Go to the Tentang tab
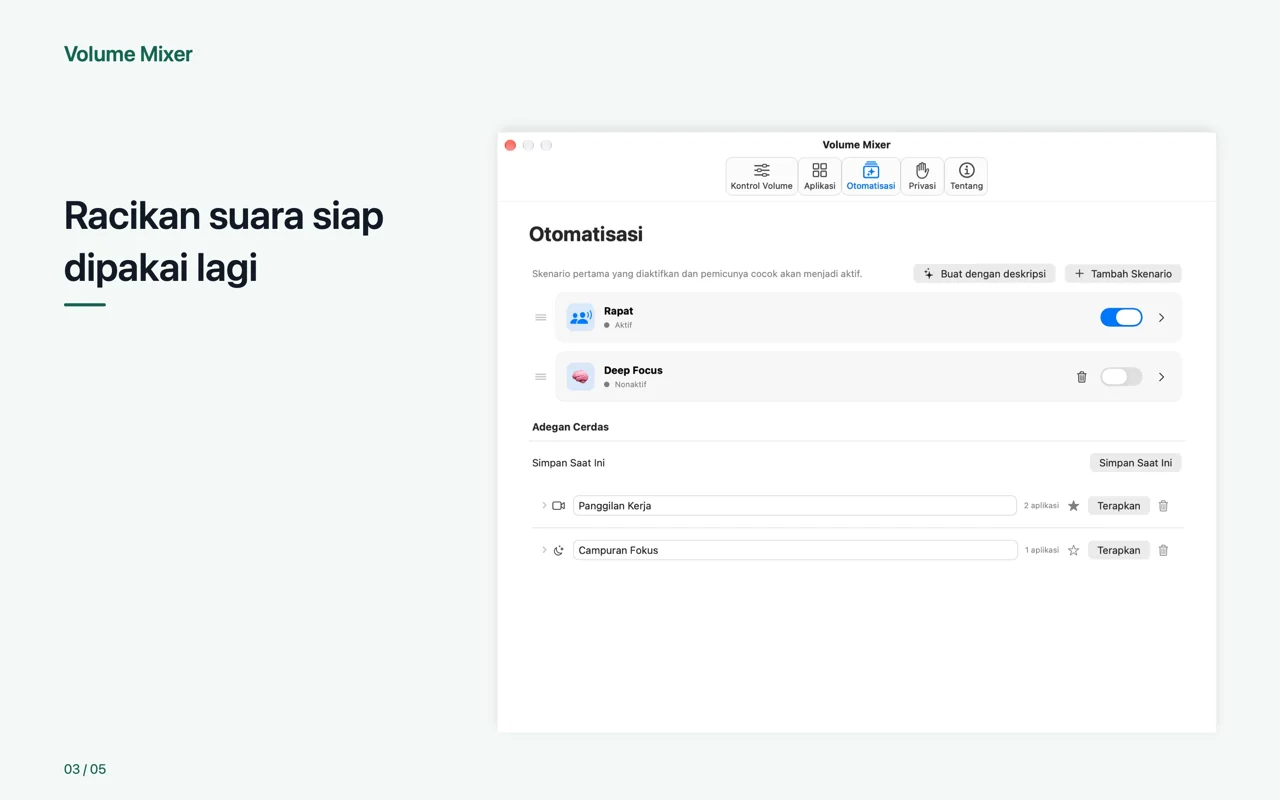This screenshot has width=1280, height=800. 966,176
